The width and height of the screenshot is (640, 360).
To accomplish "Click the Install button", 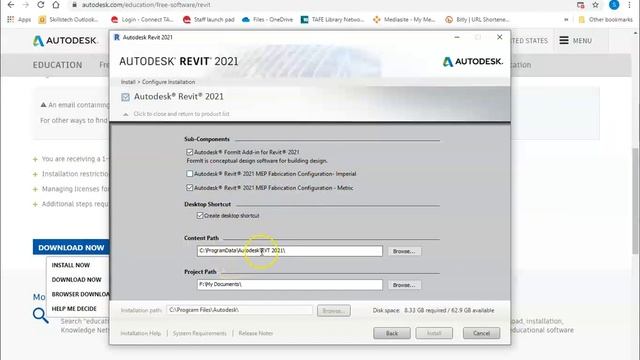I will click(434, 333).
